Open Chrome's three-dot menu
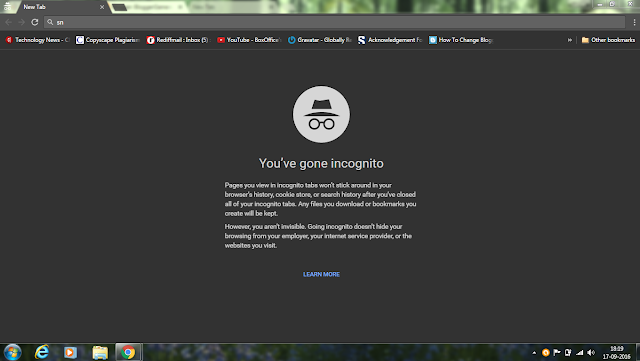The width and height of the screenshot is (640, 361). [634, 22]
